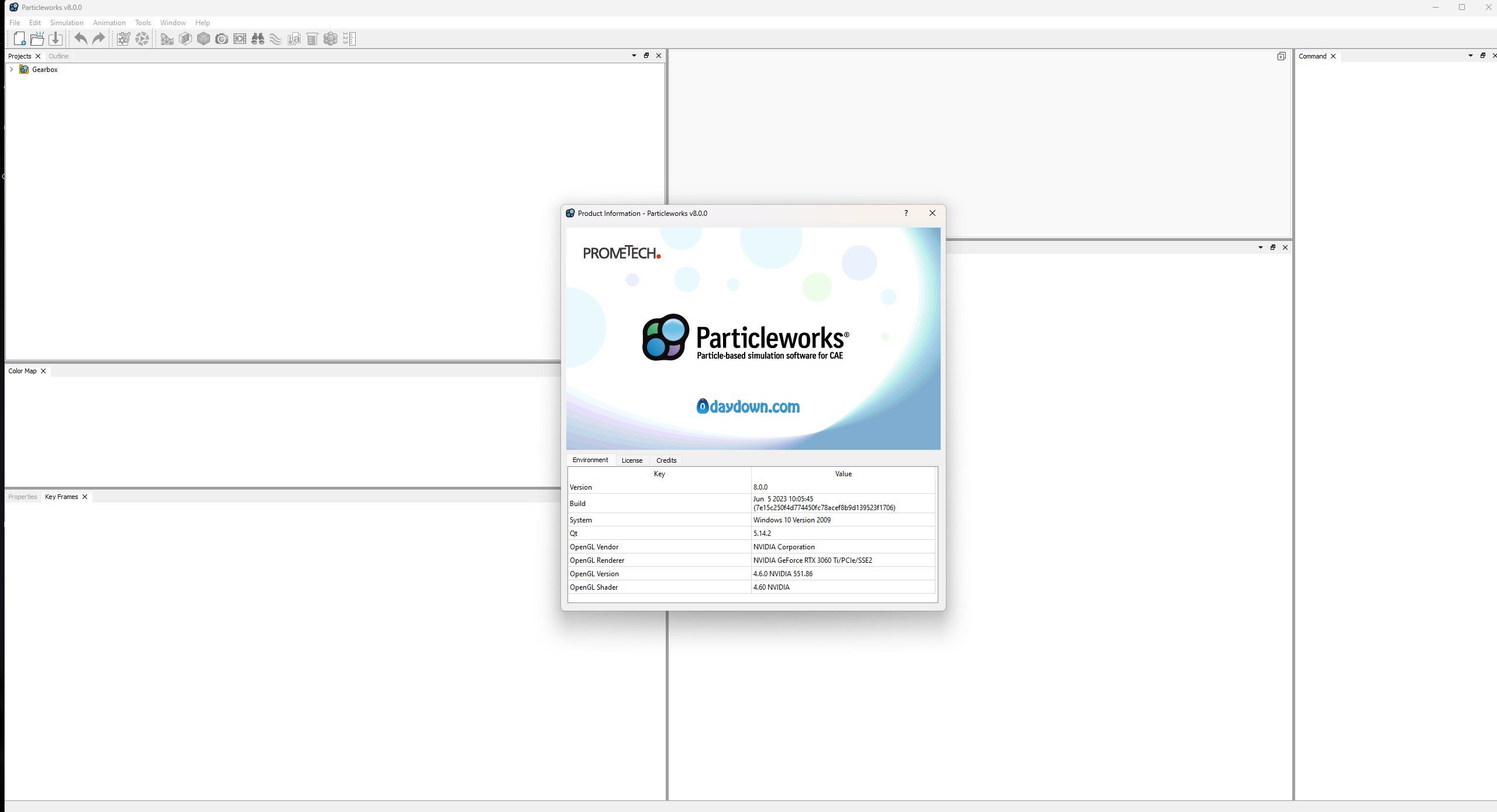Click the Gearbox project folder icon

click(x=24, y=69)
